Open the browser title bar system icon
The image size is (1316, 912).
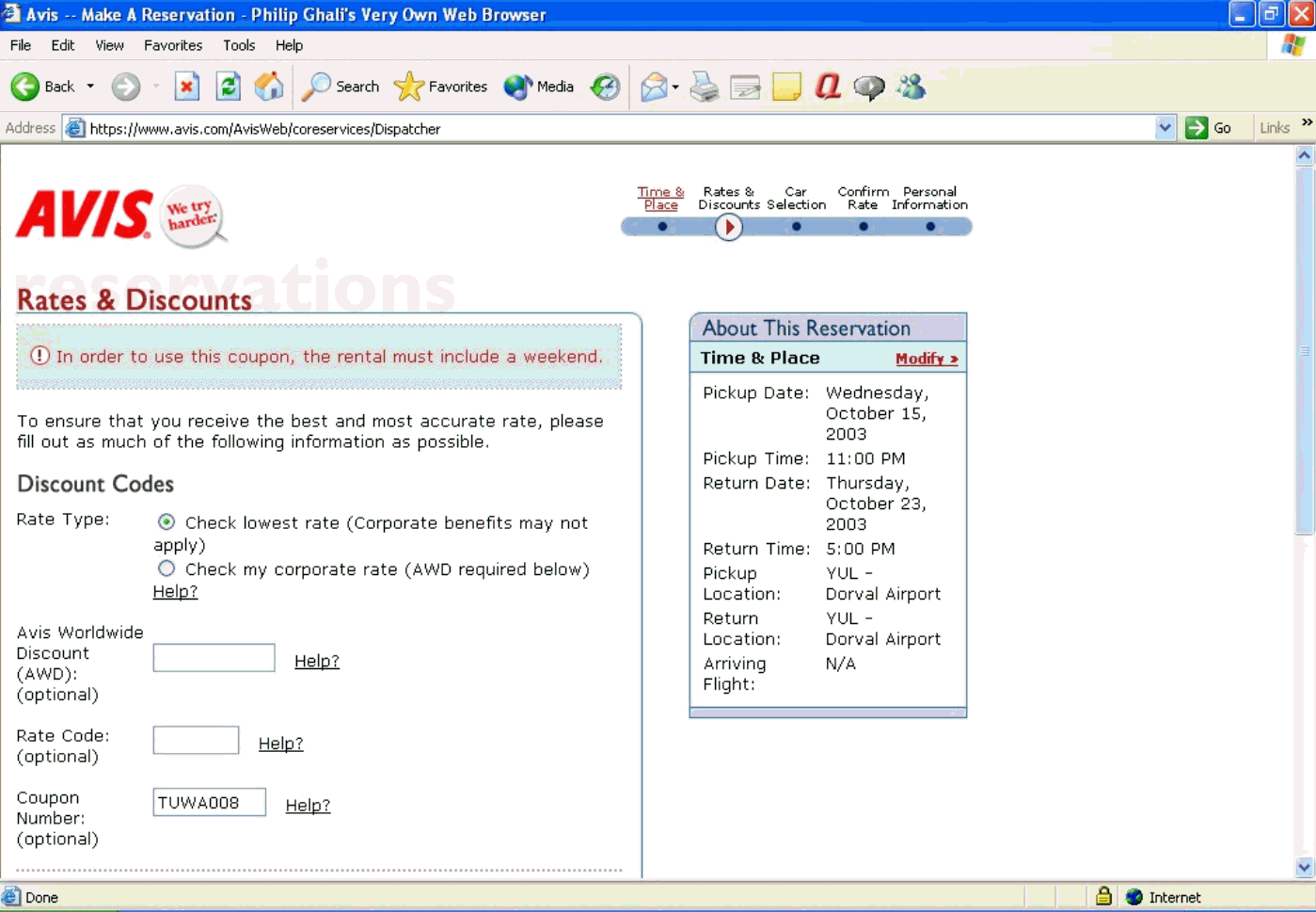pyautogui.click(x=11, y=13)
